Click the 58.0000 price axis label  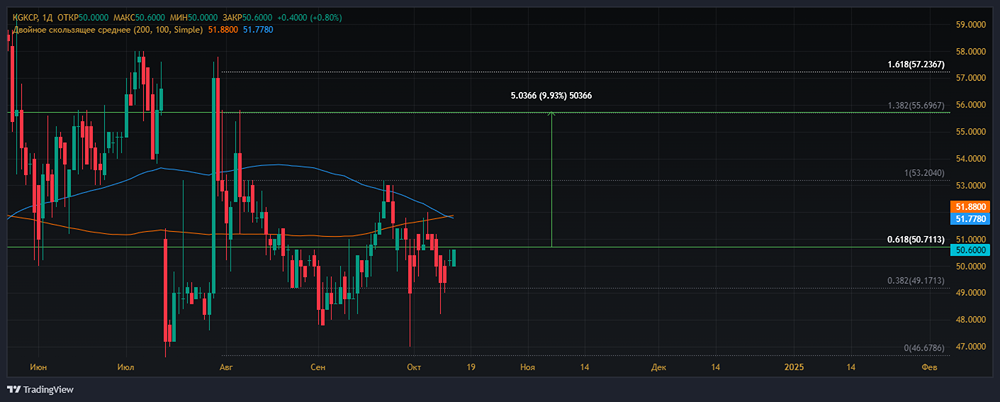click(x=969, y=52)
